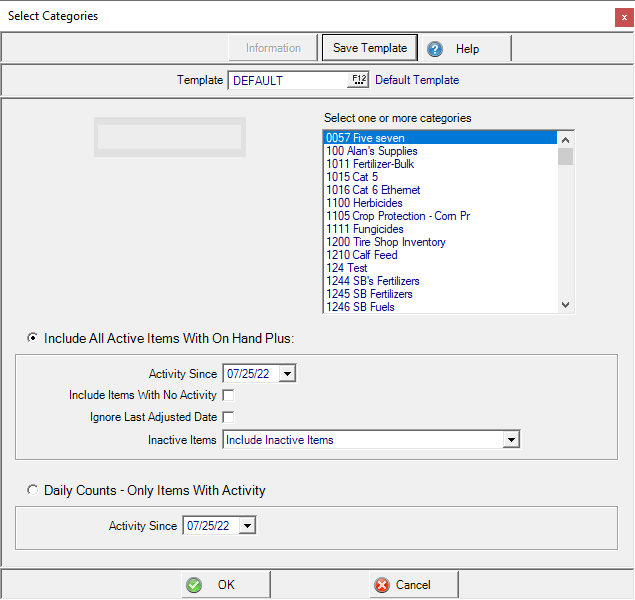The width and height of the screenshot is (635, 600).
Task: Click the red X Cancel icon
Action: 381,585
